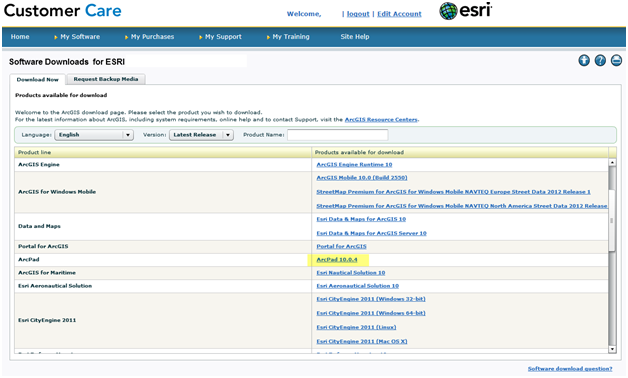Click the product list scrollbar down arrow
628x378 pixels.
tap(612, 349)
